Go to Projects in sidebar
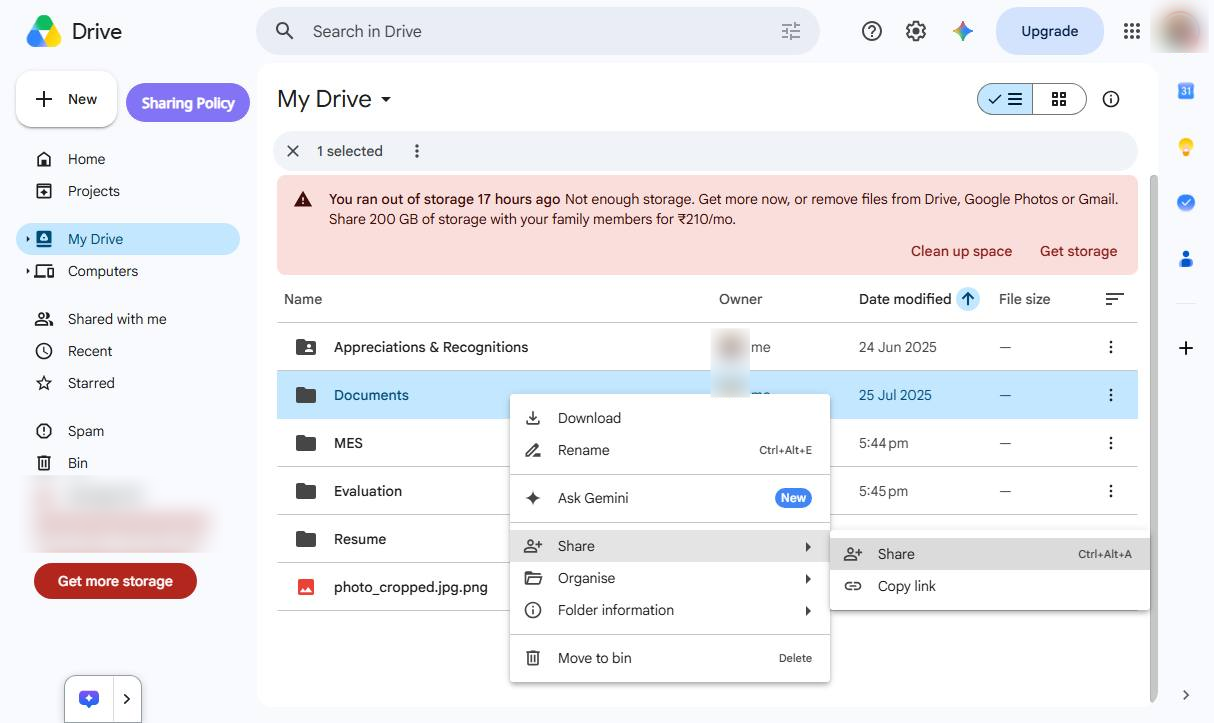1214x723 pixels. 128,191
